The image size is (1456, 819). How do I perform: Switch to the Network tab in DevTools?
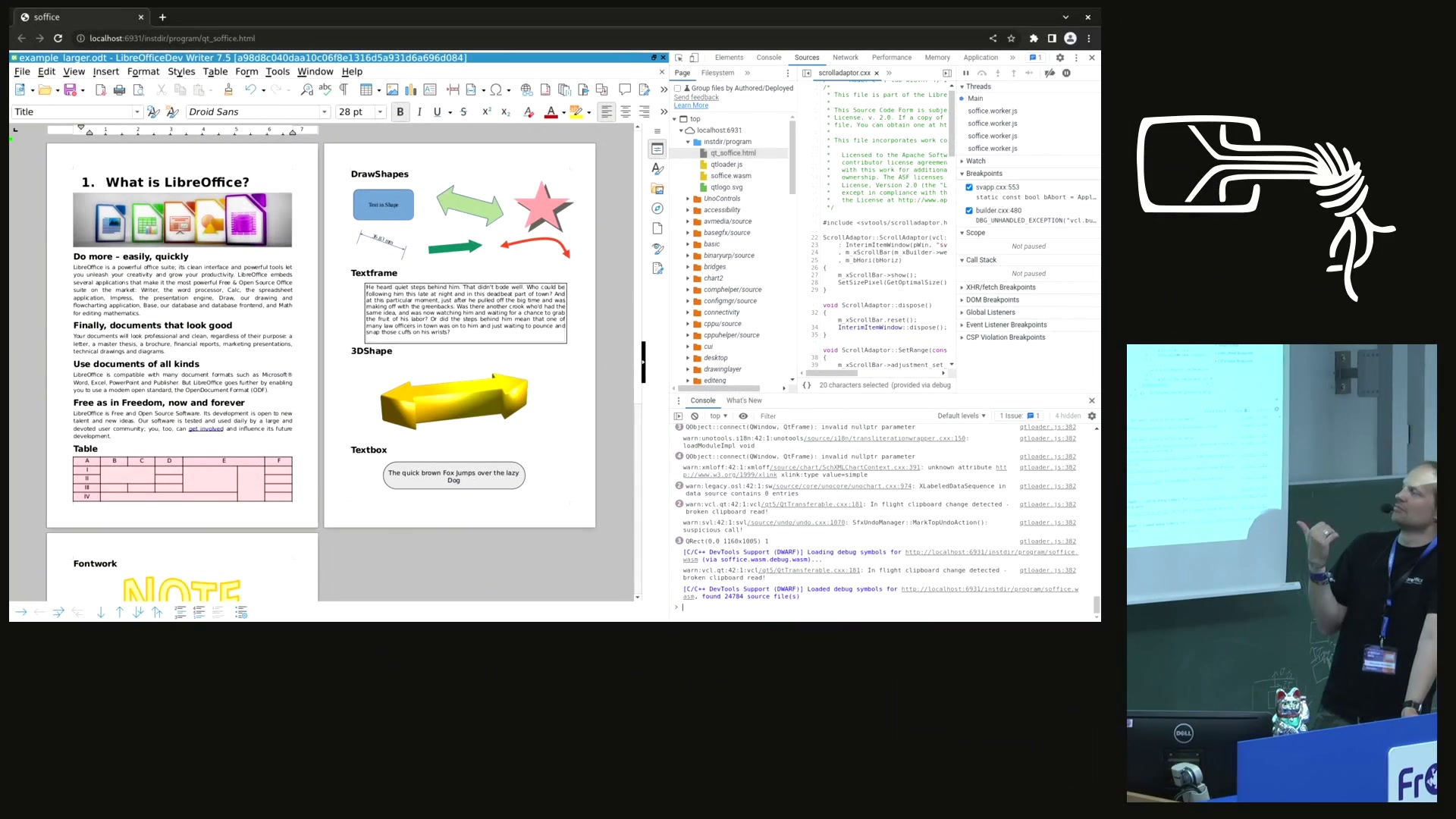[x=845, y=58]
